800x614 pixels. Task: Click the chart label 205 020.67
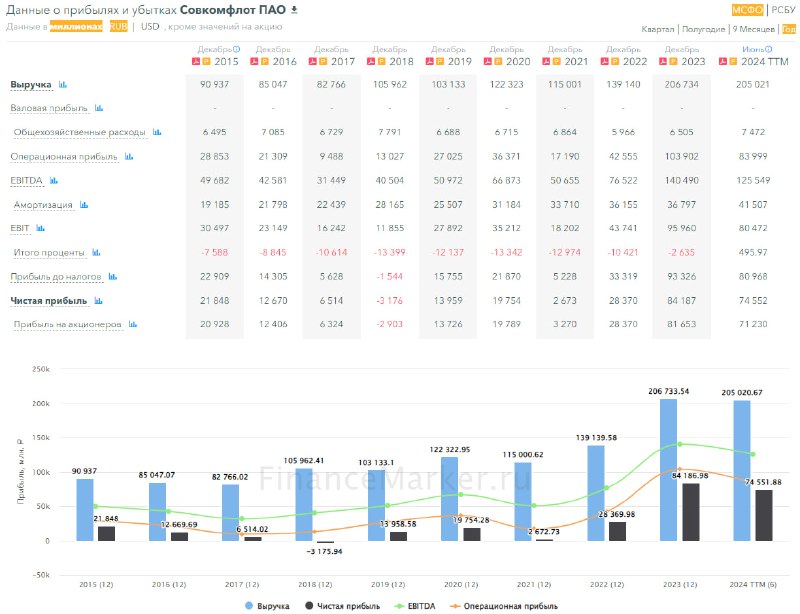[x=742, y=392]
